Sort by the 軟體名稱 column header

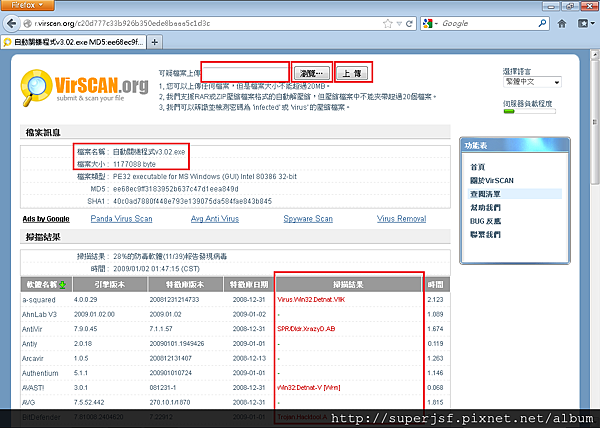click(46, 285)
